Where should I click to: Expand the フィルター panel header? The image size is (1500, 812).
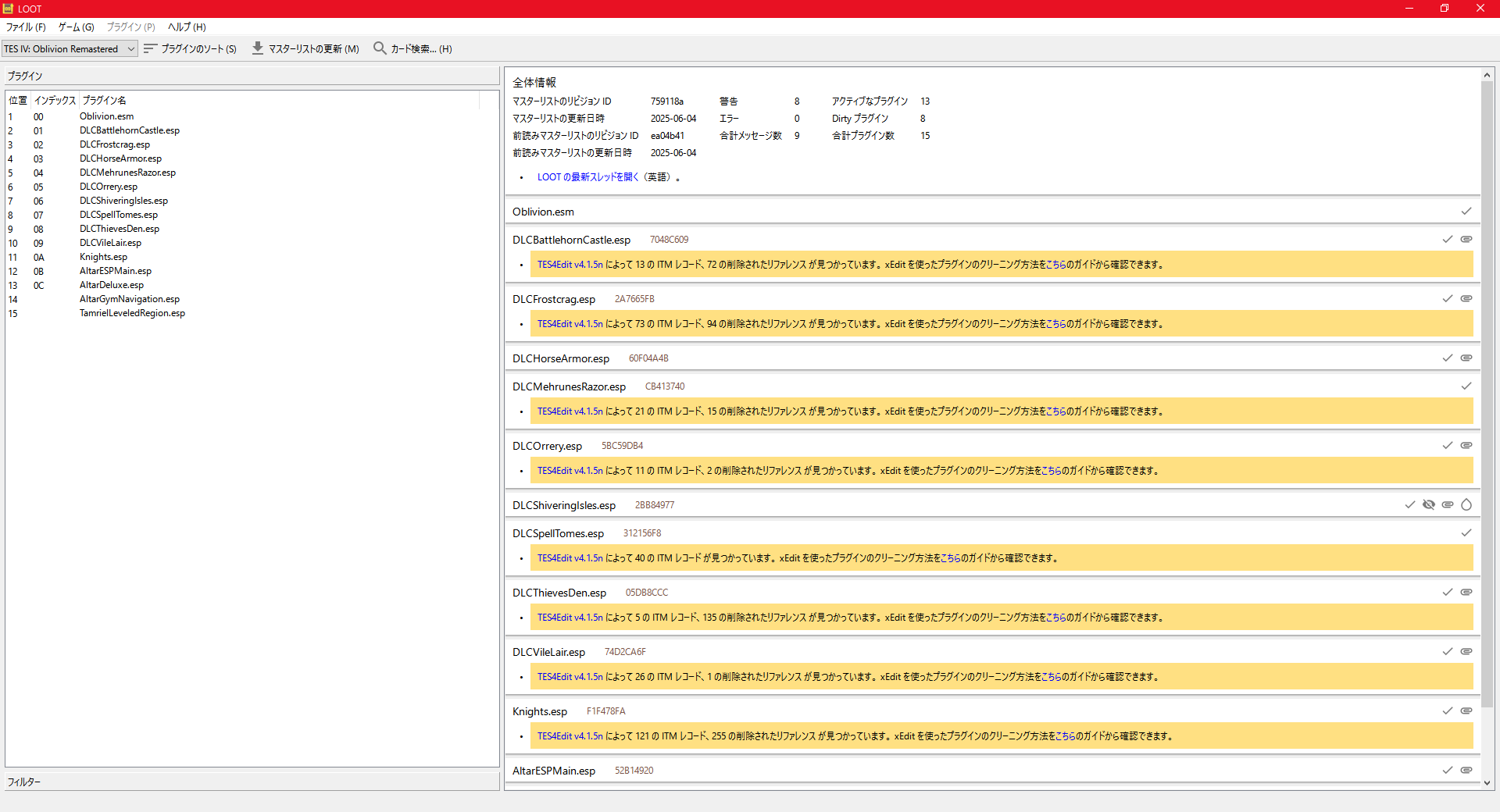click(252, 782)
